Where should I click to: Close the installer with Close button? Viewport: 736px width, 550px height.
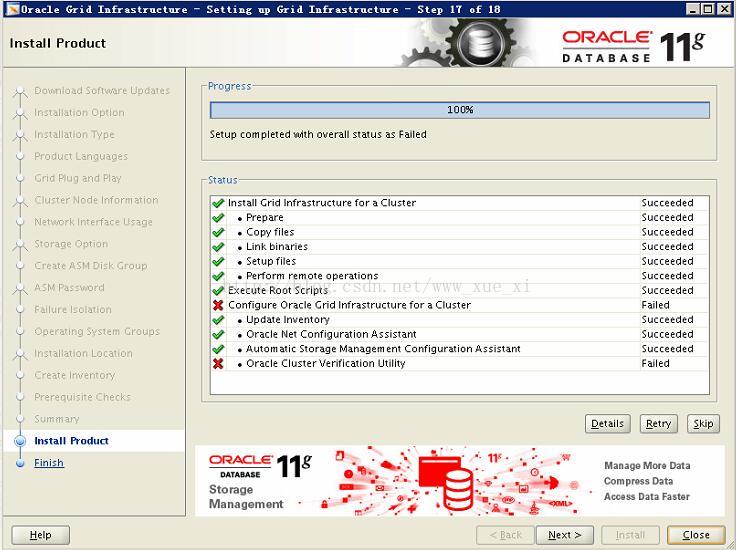pyautogui.click(x=696, y=535)
